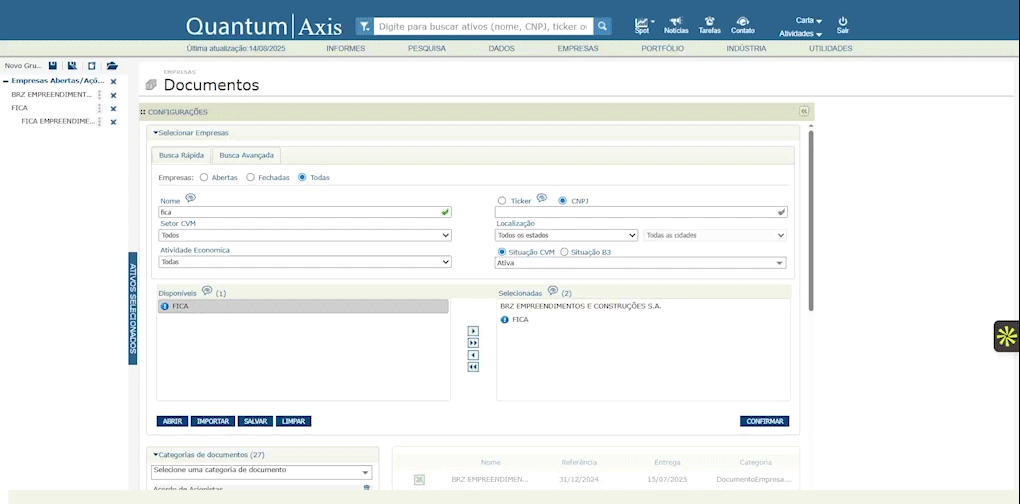Screen dimensions: 1020x504
Task: Select BRZ EMPREENDIMENTOS E CONSTRUÇÕES S.A. in Selecionadas
Action: pos(580,306)
